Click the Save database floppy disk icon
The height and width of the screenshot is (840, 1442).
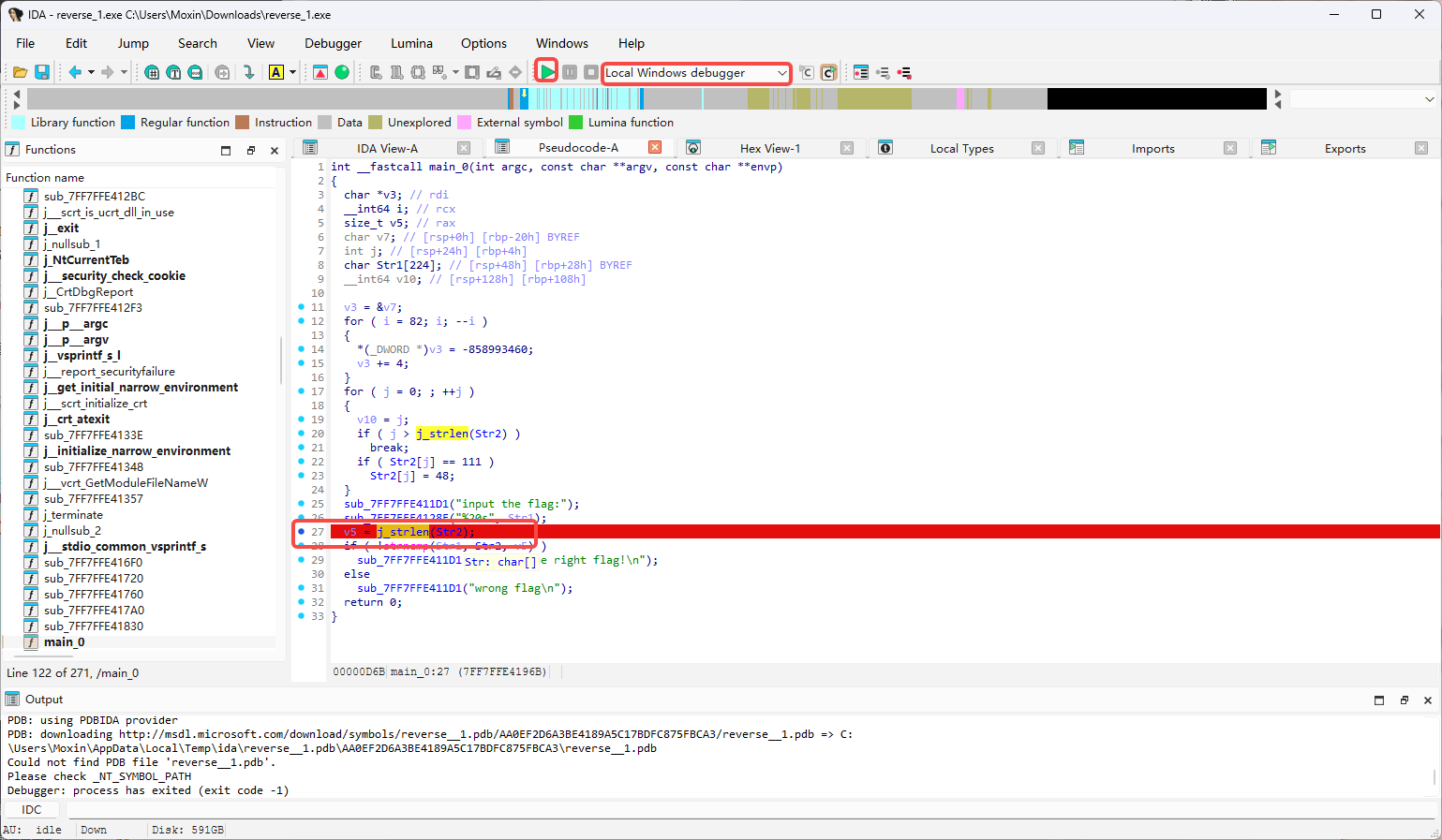point(42,72)
